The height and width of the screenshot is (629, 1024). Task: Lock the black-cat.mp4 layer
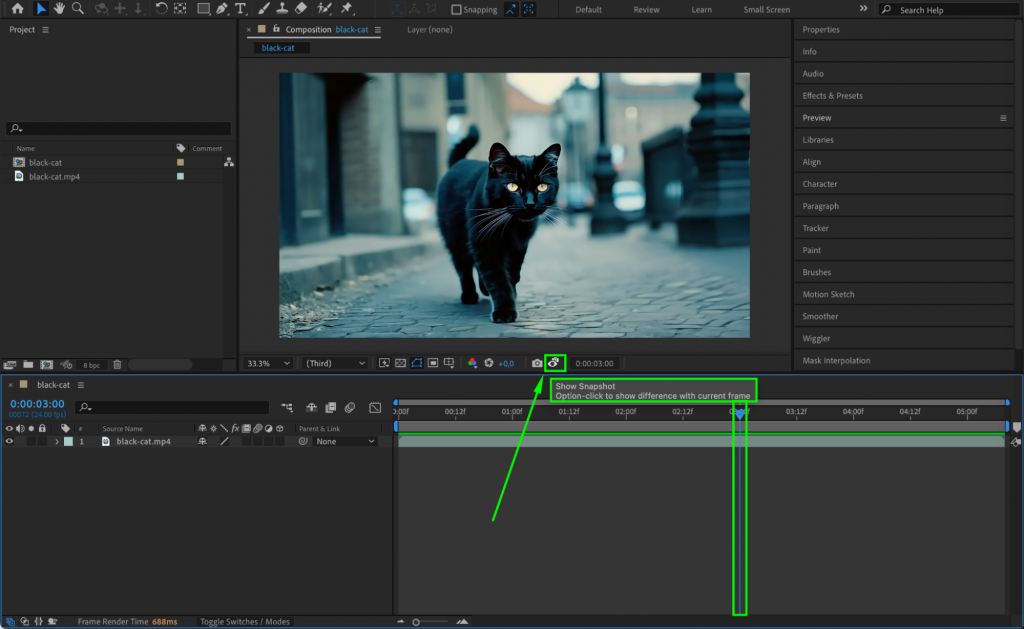pos(42,441)
